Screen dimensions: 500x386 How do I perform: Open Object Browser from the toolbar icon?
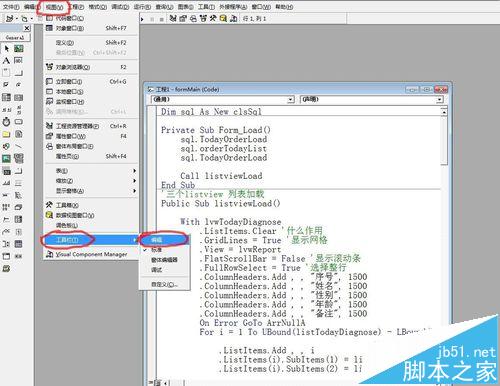[203, 18]
